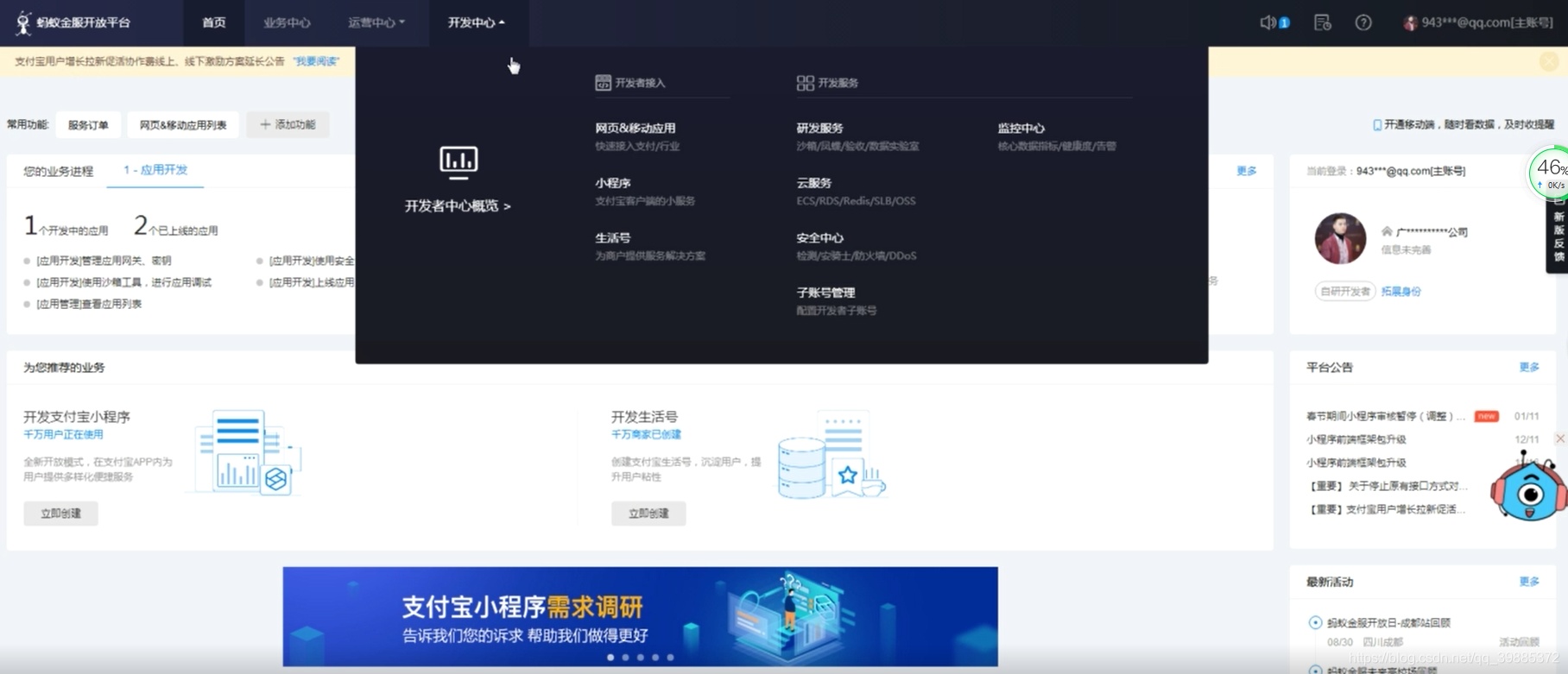Click the Ant Financial platform logo icon

23,22
